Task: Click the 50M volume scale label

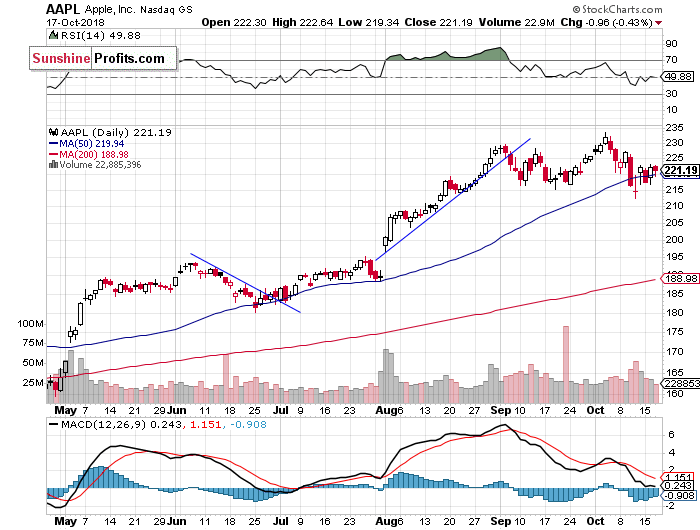Action: pos(33,363)
